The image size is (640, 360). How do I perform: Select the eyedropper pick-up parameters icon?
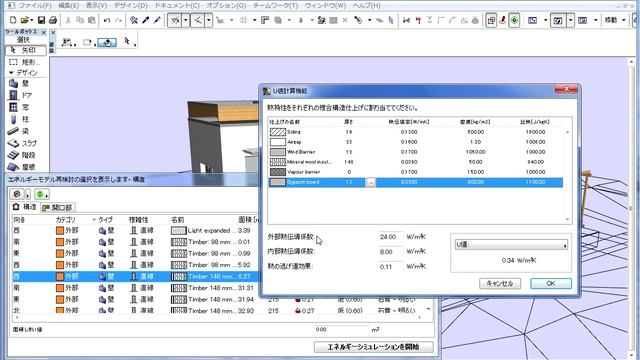146,20
